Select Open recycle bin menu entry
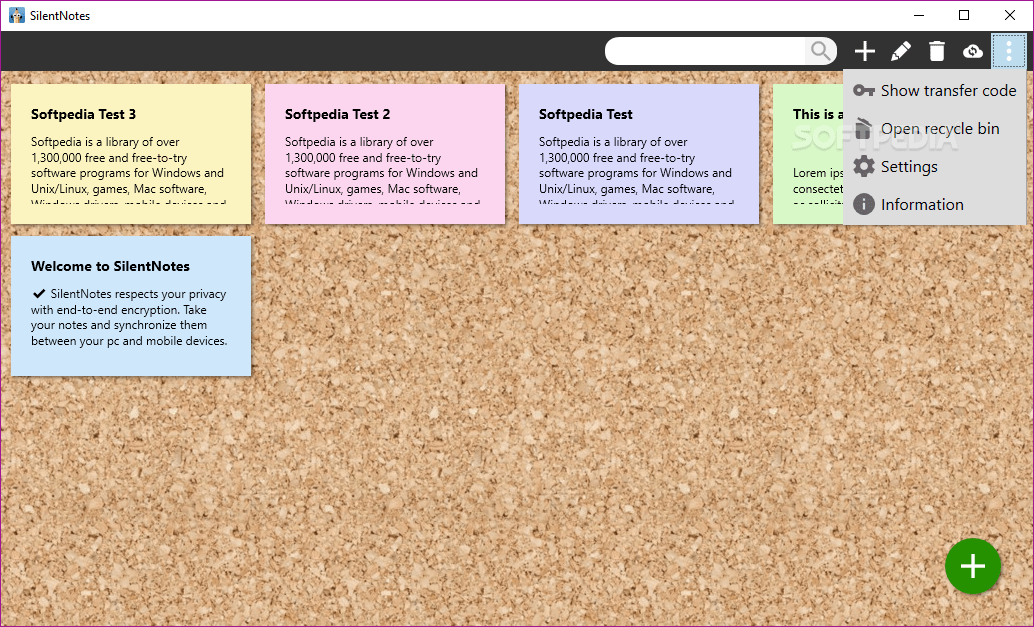The height and width of the screenshot is (627, 1034). click(x=934, y=129)
